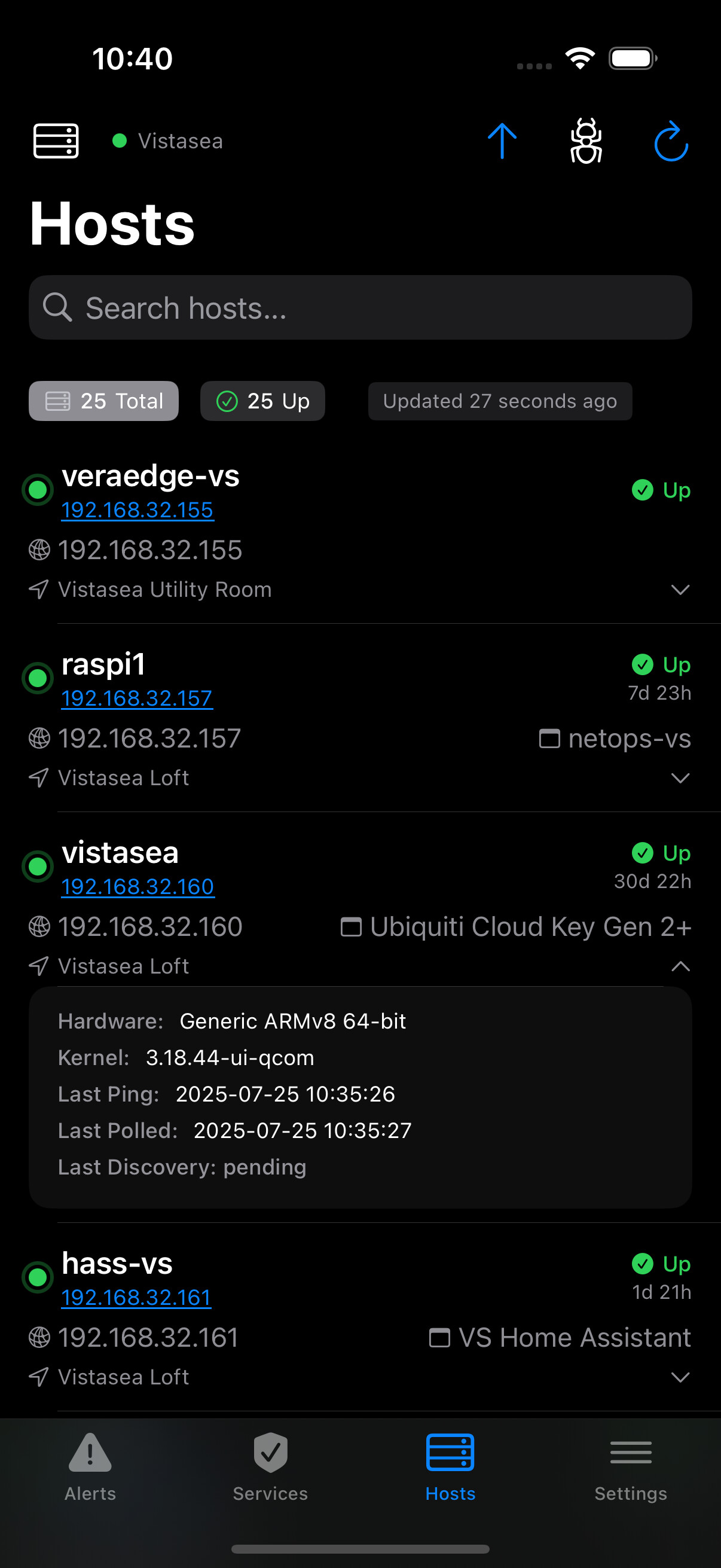Image resolution: width=721 pixels, height=1568 pixels.
Task: Click the 192.168.32.160 vistasea link
Action: (138, 887)
